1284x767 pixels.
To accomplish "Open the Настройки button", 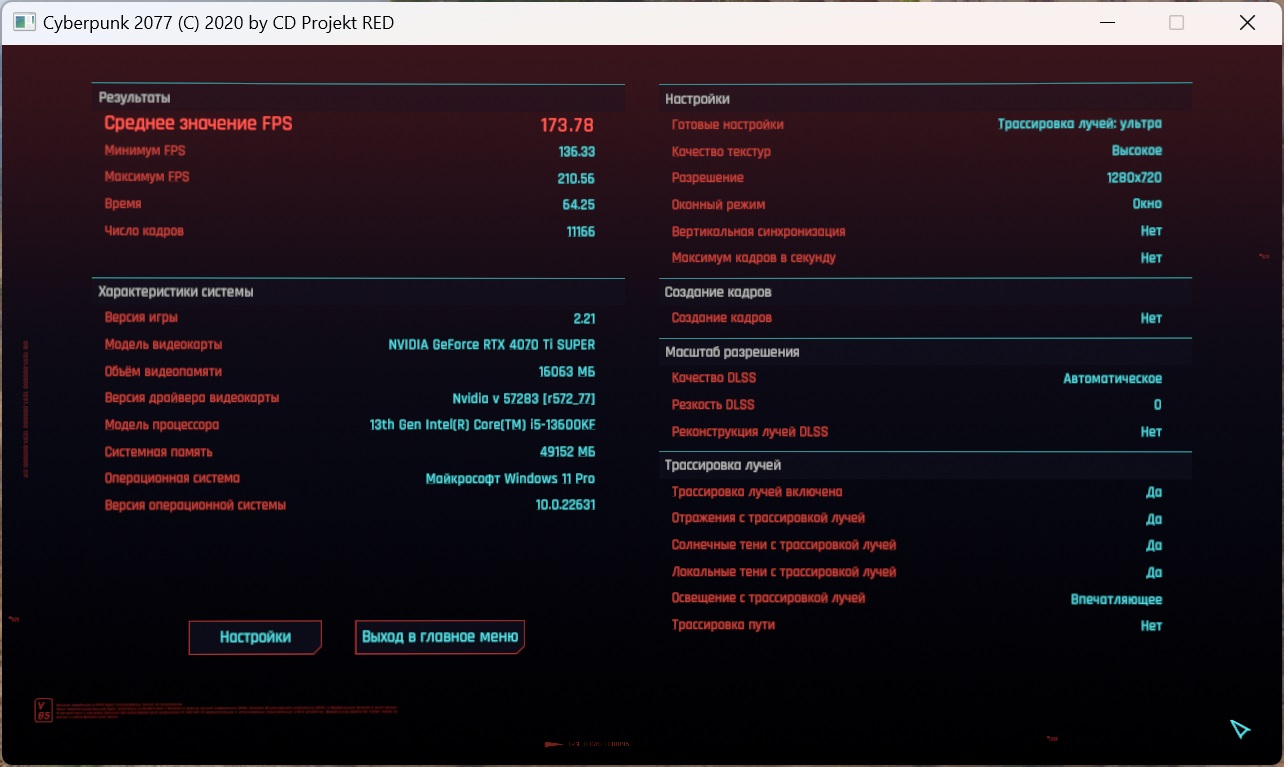I will 255,637.
